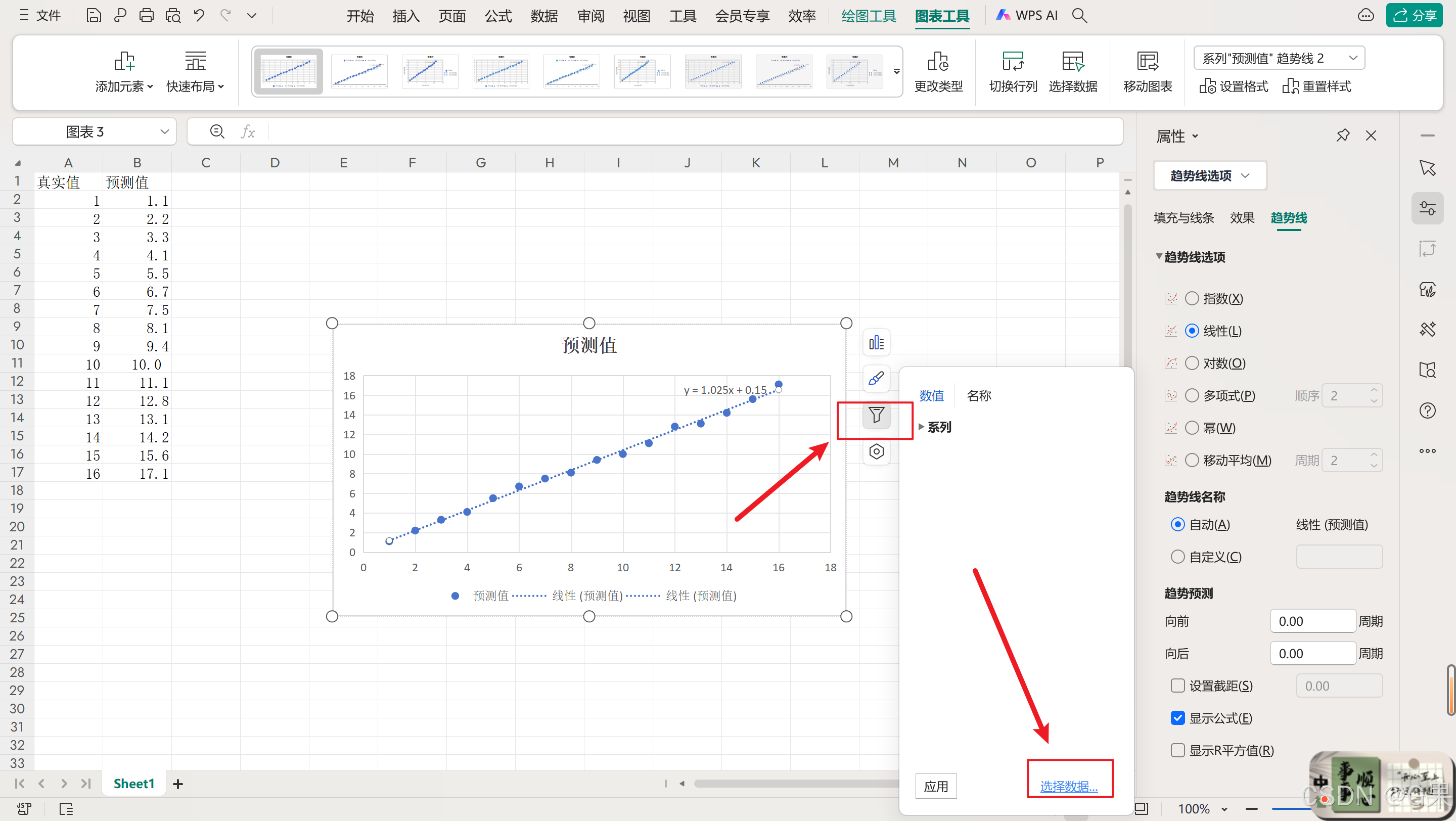Switch to 填充与线条 tab in properties
This screenshot has width=1456, height=821.
coord(1184,218)
